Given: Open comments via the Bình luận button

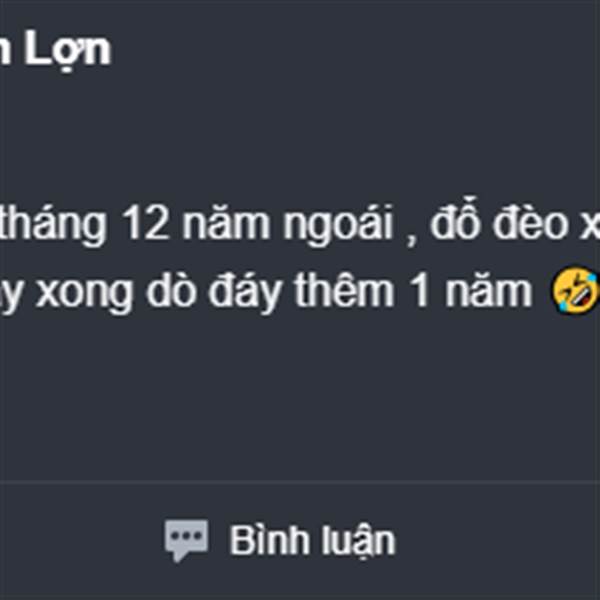Looking at the screenshot, I should coord(280,540).
